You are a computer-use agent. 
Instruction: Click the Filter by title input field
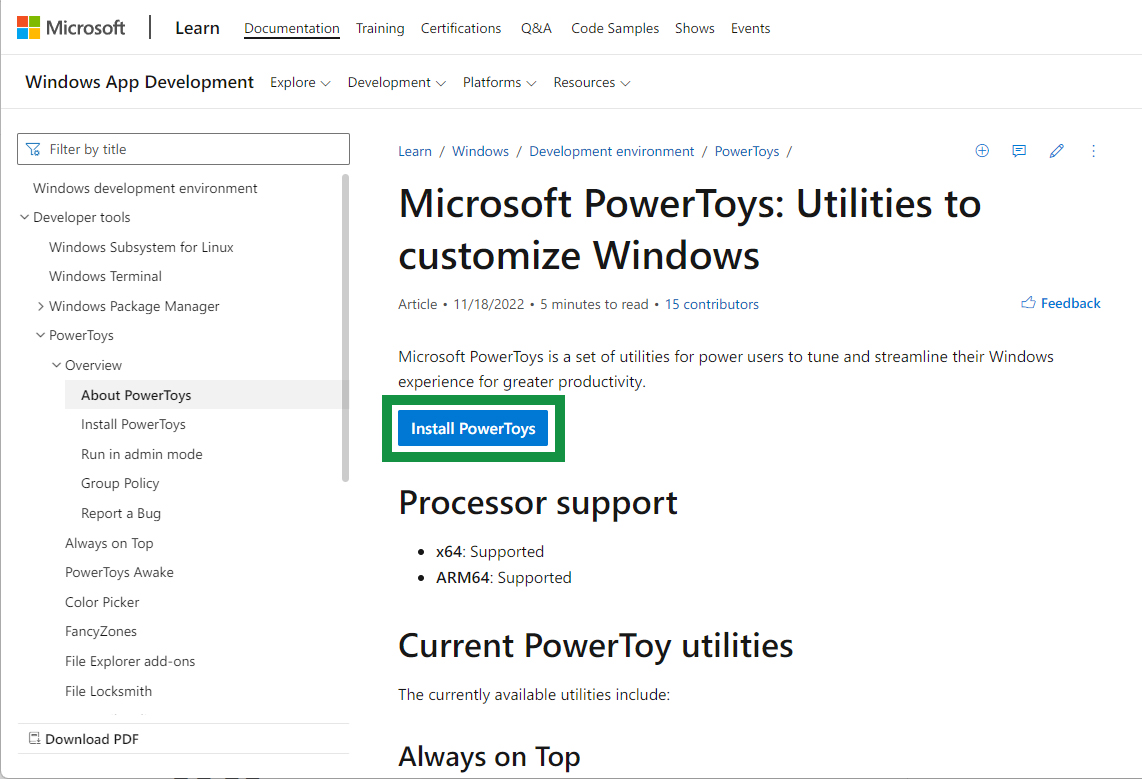tap(184, 149)
